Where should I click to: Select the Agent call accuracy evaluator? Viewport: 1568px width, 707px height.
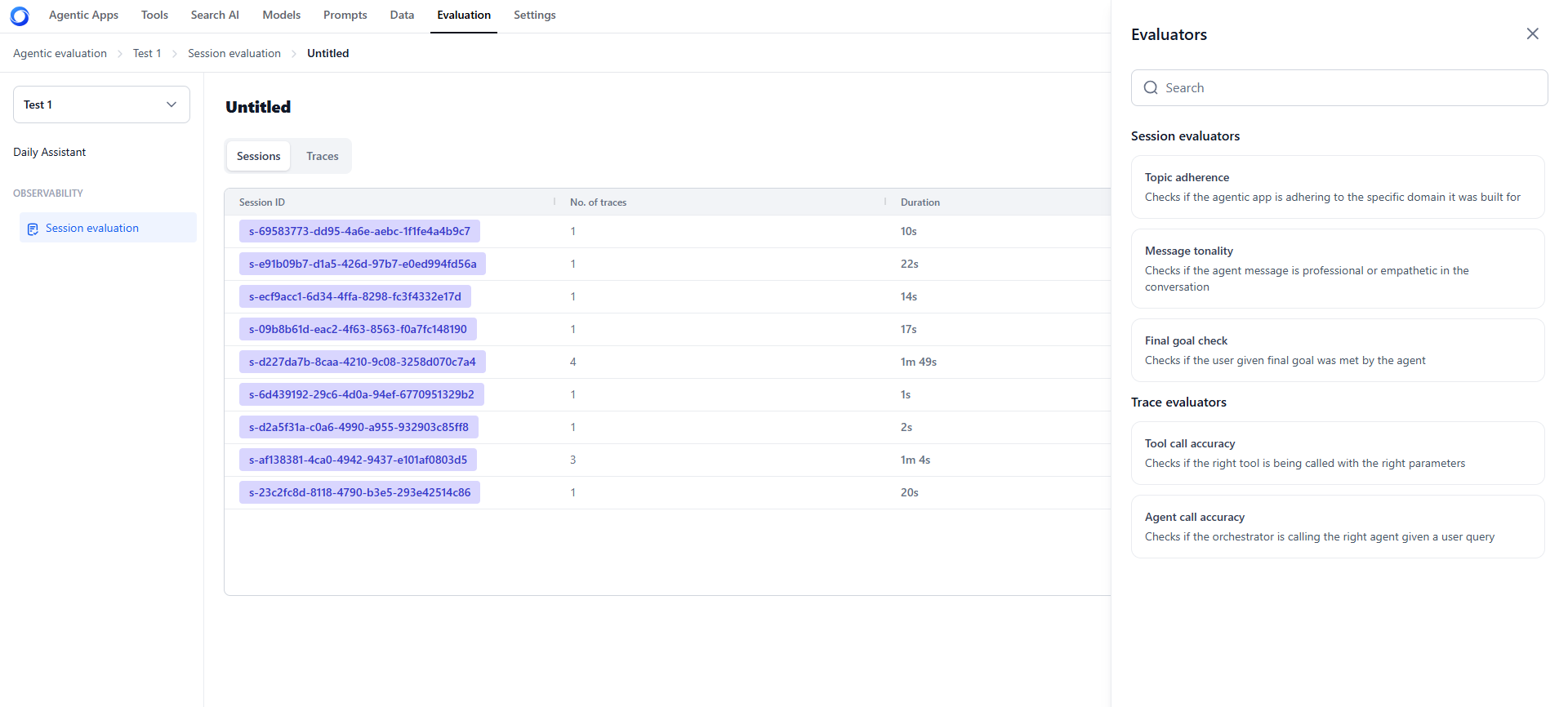[1338, 527]
